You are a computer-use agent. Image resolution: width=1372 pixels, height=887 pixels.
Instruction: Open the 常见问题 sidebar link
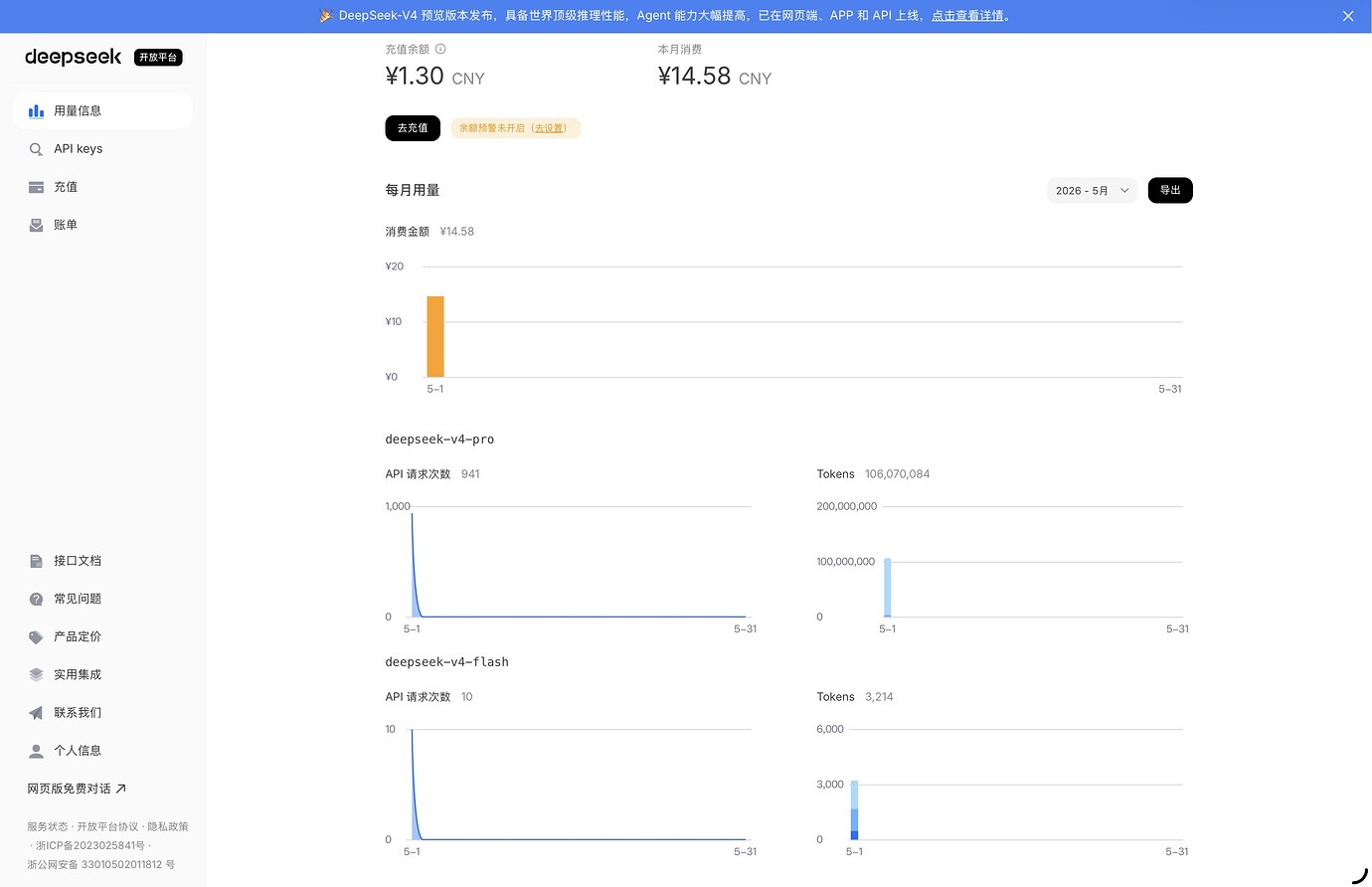click(102, 599)
